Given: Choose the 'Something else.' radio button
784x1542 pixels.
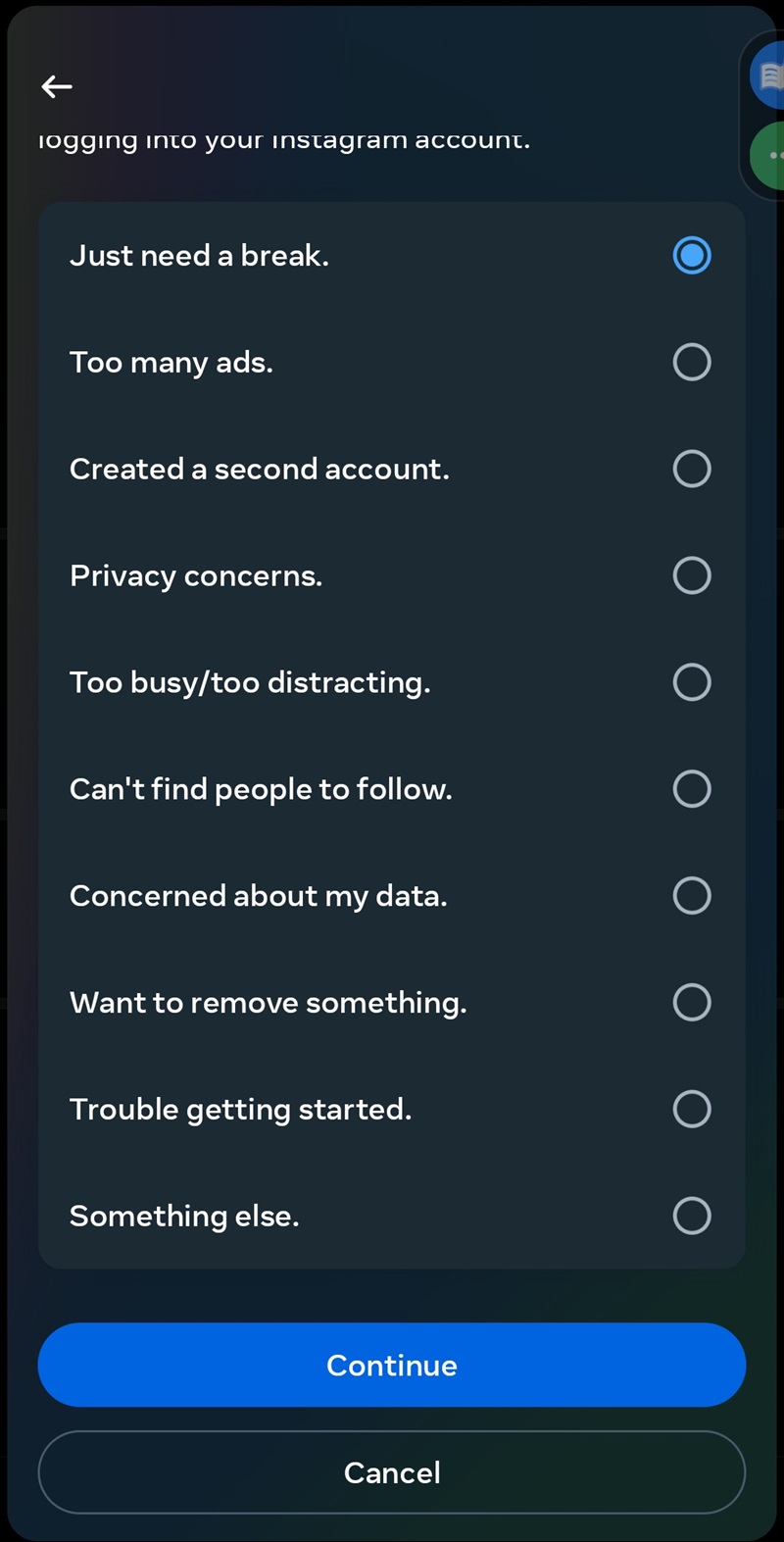Looking at the screenshot, I should click(692, 1217).
